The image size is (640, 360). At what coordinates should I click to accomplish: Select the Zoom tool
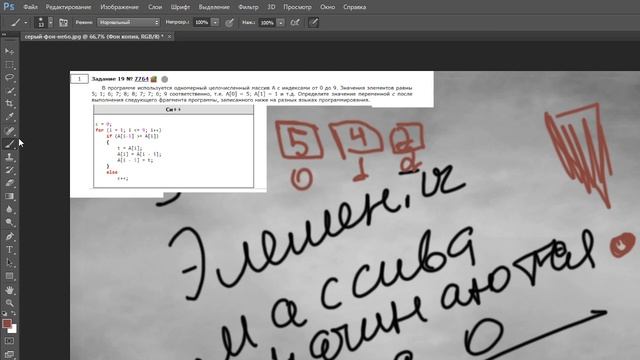9,303
